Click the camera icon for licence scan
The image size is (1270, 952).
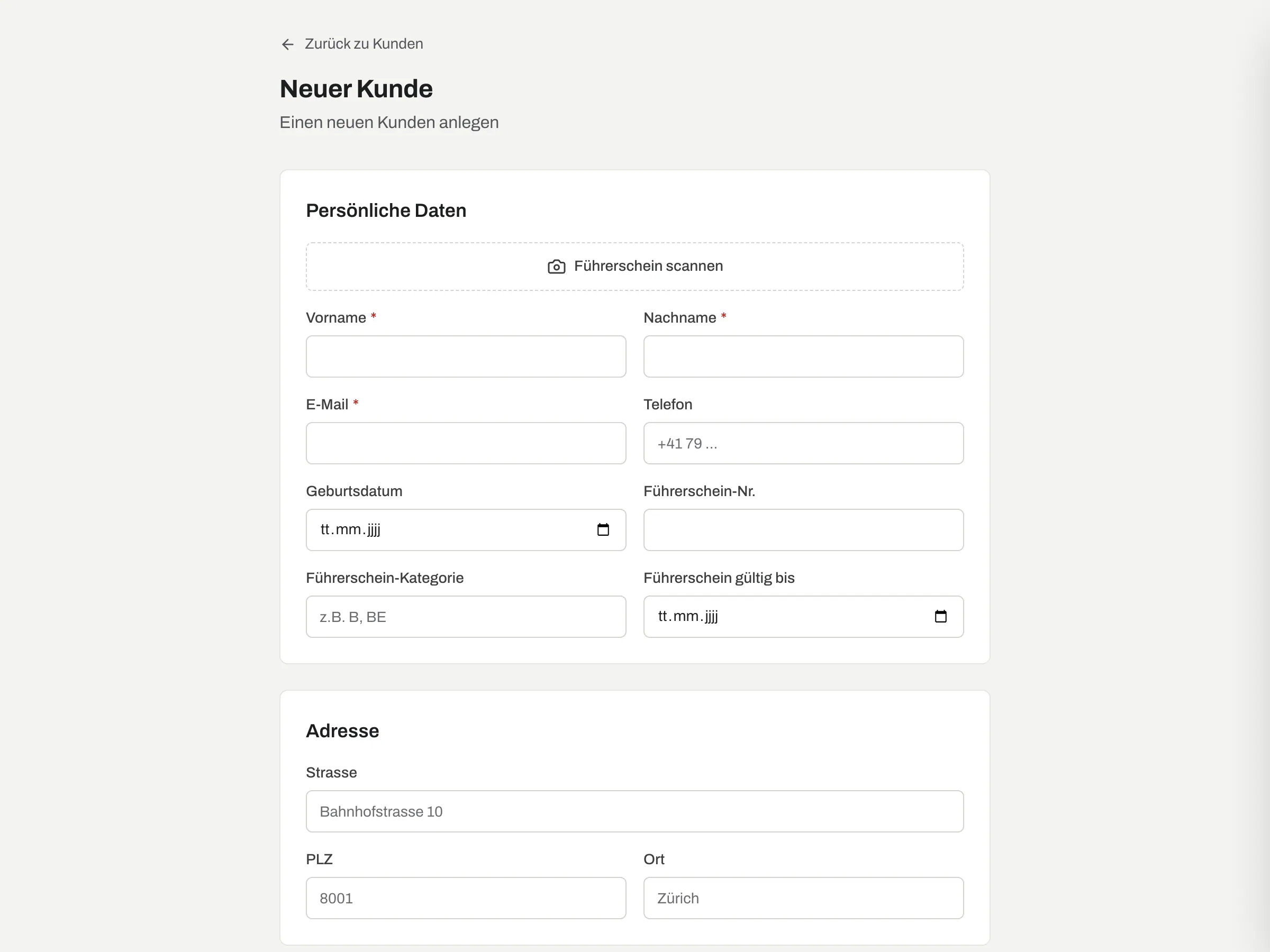coord(556,267)
